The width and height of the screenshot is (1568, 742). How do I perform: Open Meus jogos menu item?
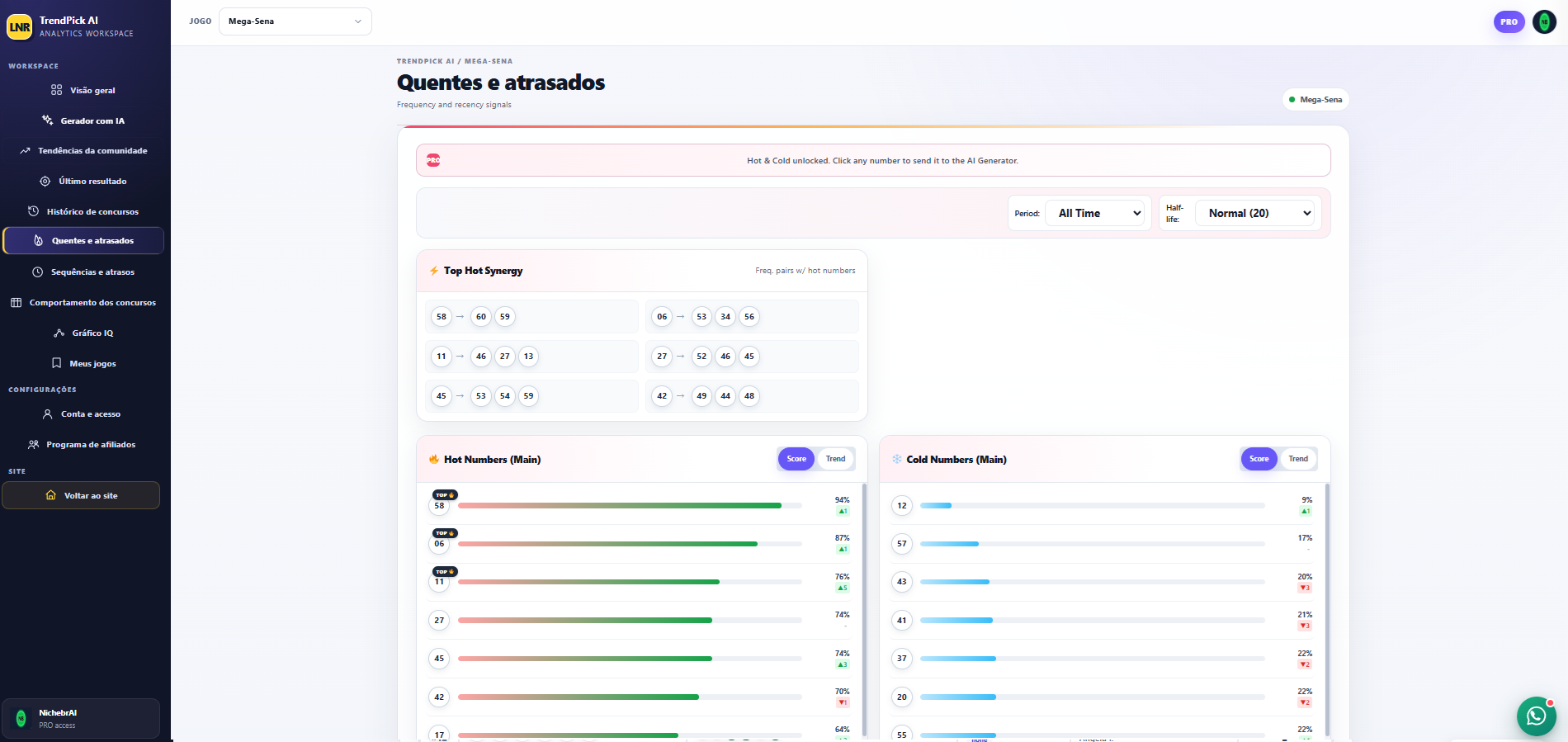pyautogui.click(x=83, y=363)
